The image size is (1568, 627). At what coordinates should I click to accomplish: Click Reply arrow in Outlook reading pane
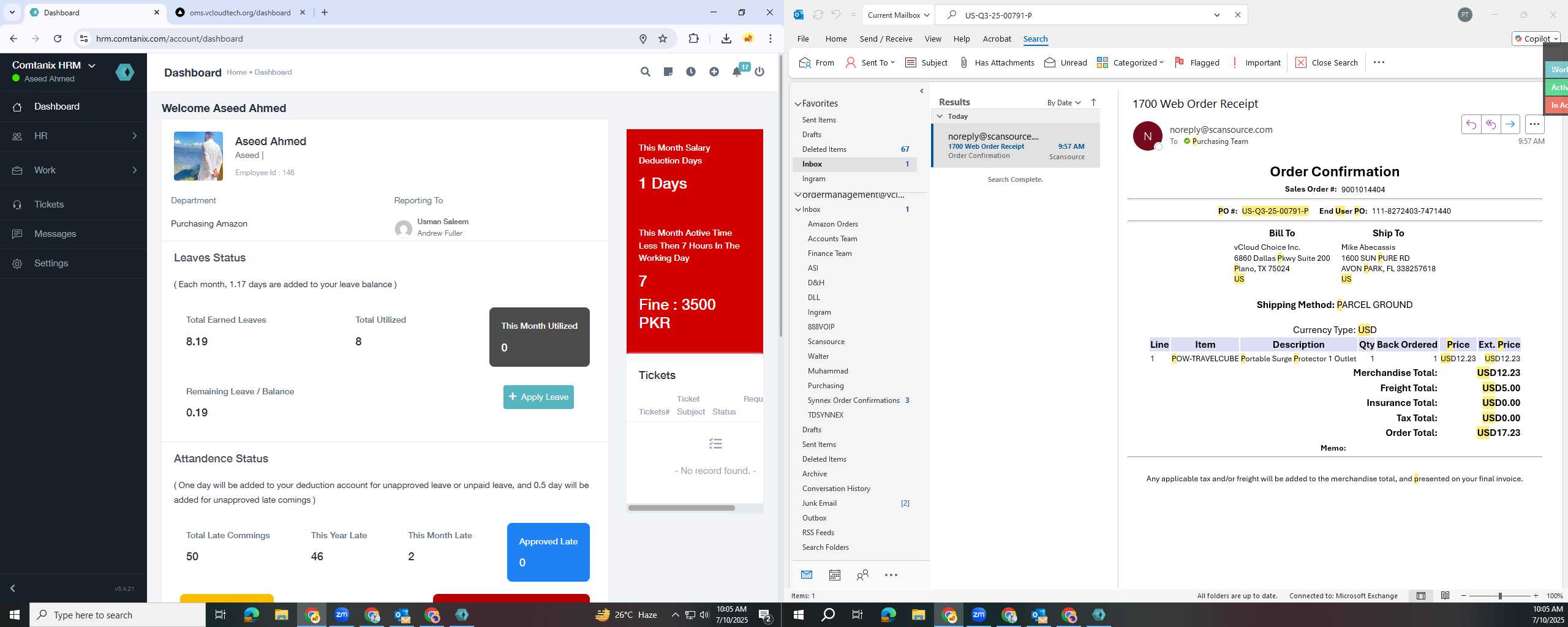click(x=1471, y=124)
